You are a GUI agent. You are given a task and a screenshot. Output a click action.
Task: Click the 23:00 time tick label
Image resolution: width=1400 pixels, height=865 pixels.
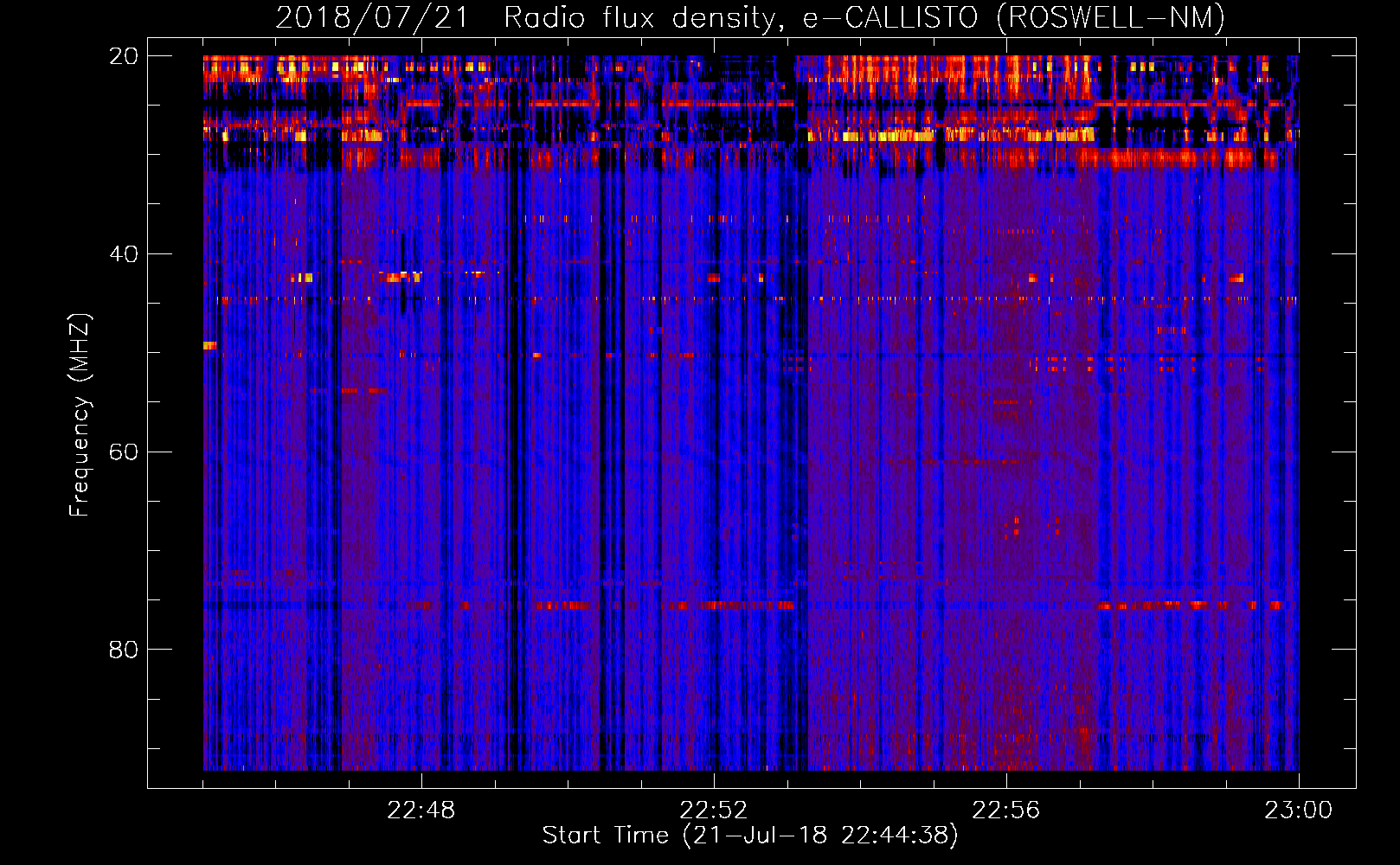tap(1299, 811)
